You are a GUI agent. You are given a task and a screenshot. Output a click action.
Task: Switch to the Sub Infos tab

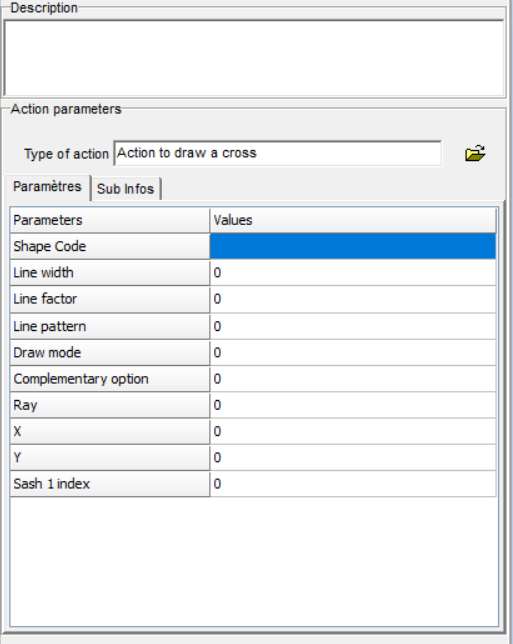pyautogui.click(x=126, y=189)
